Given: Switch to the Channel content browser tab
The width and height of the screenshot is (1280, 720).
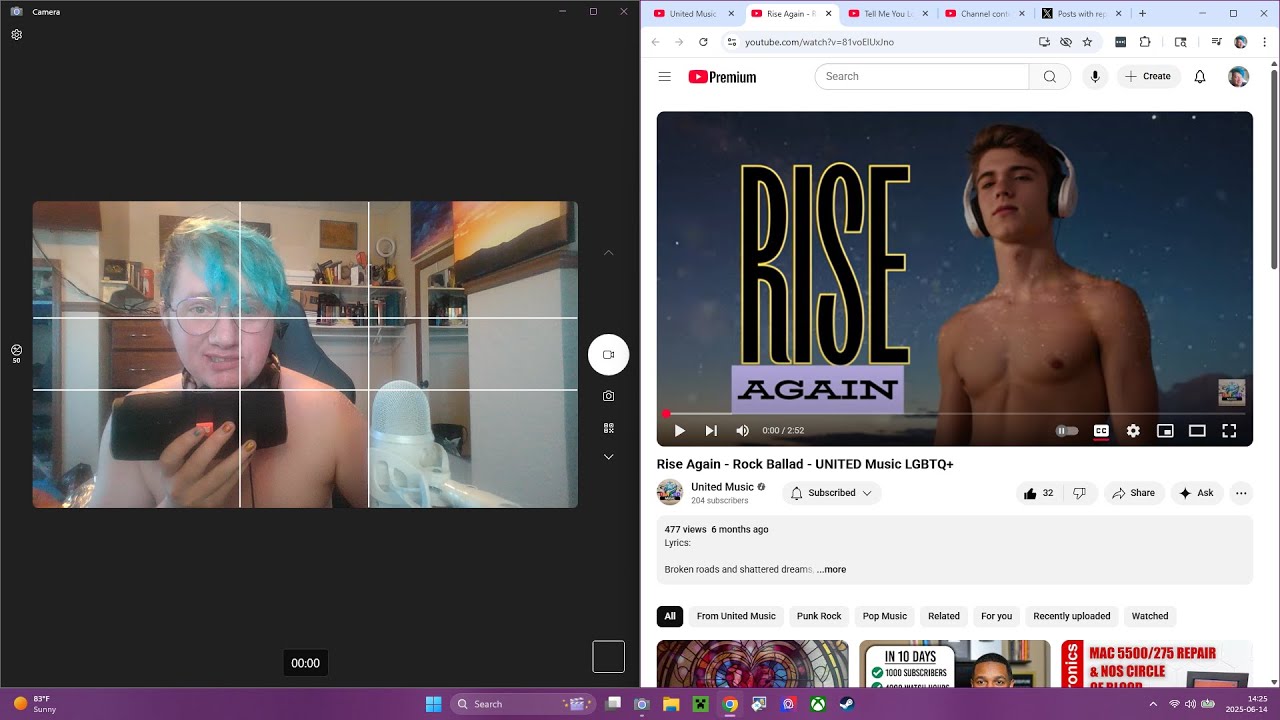Looking at the screenshot, I should pos(984,14).
